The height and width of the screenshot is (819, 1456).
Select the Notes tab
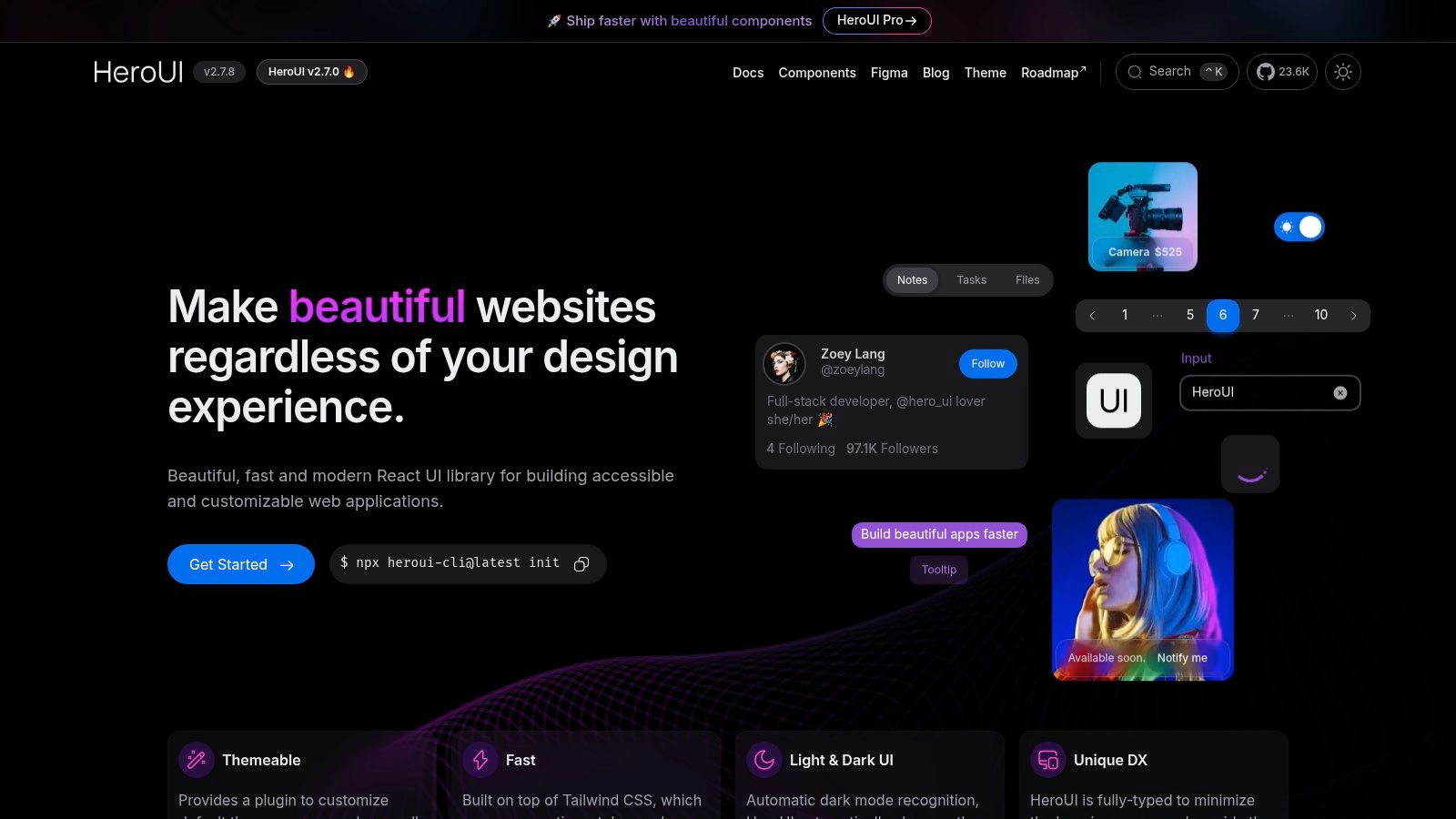pyautogui.click(x=912, y=280)
